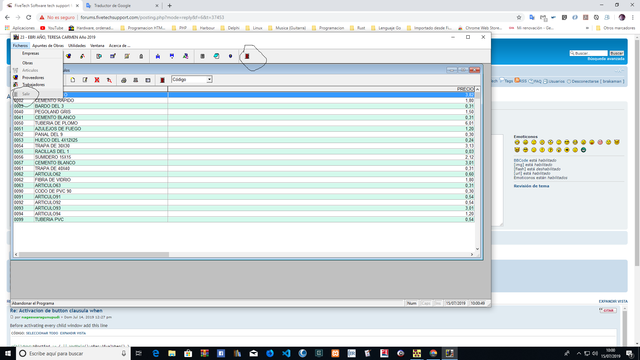
Task: Select the PEGOLAND GRIS row
Action: [244, 112]
